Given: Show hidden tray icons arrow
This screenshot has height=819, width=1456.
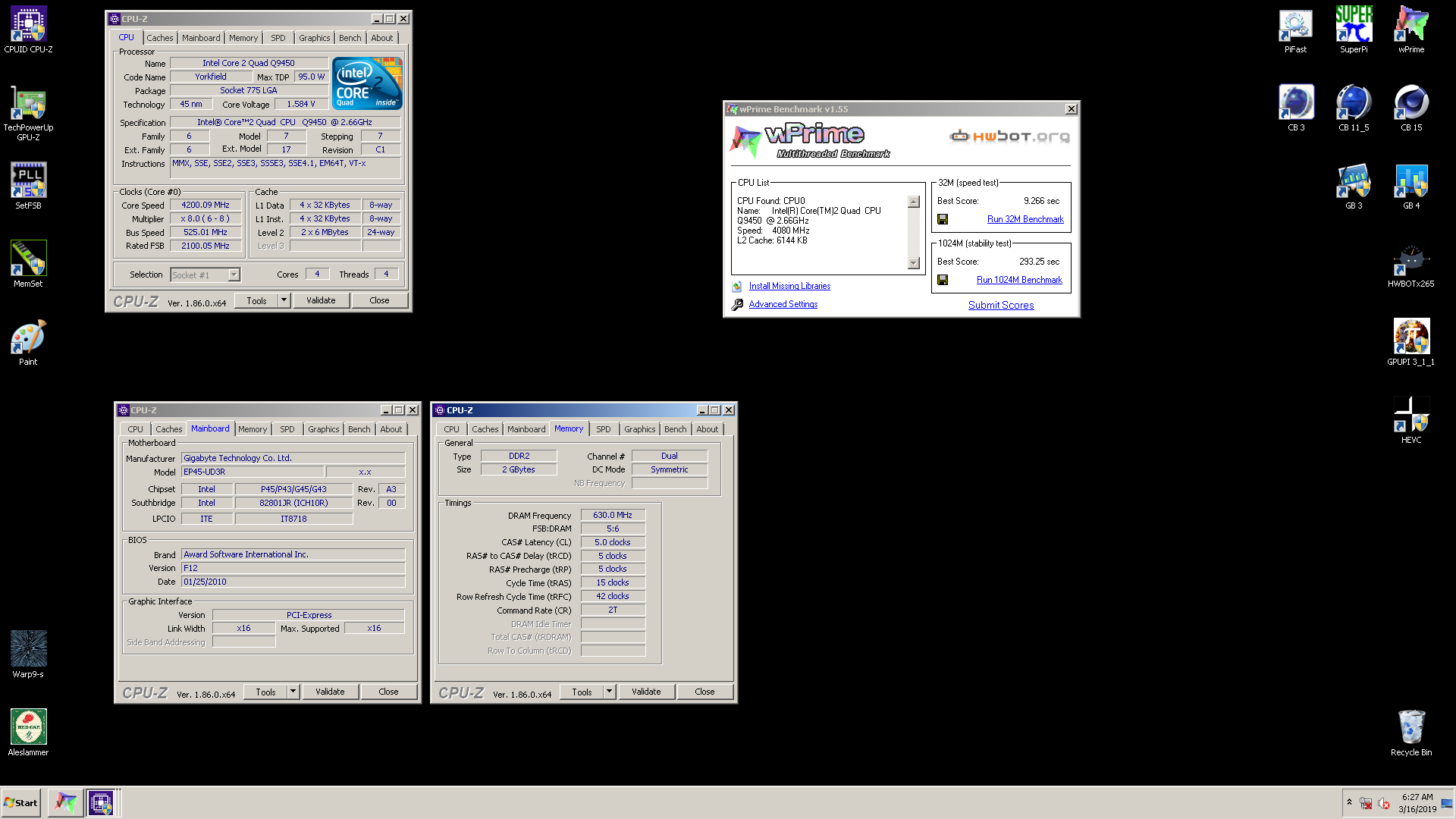Looking at the screenshot, I should coord(1349,802).
